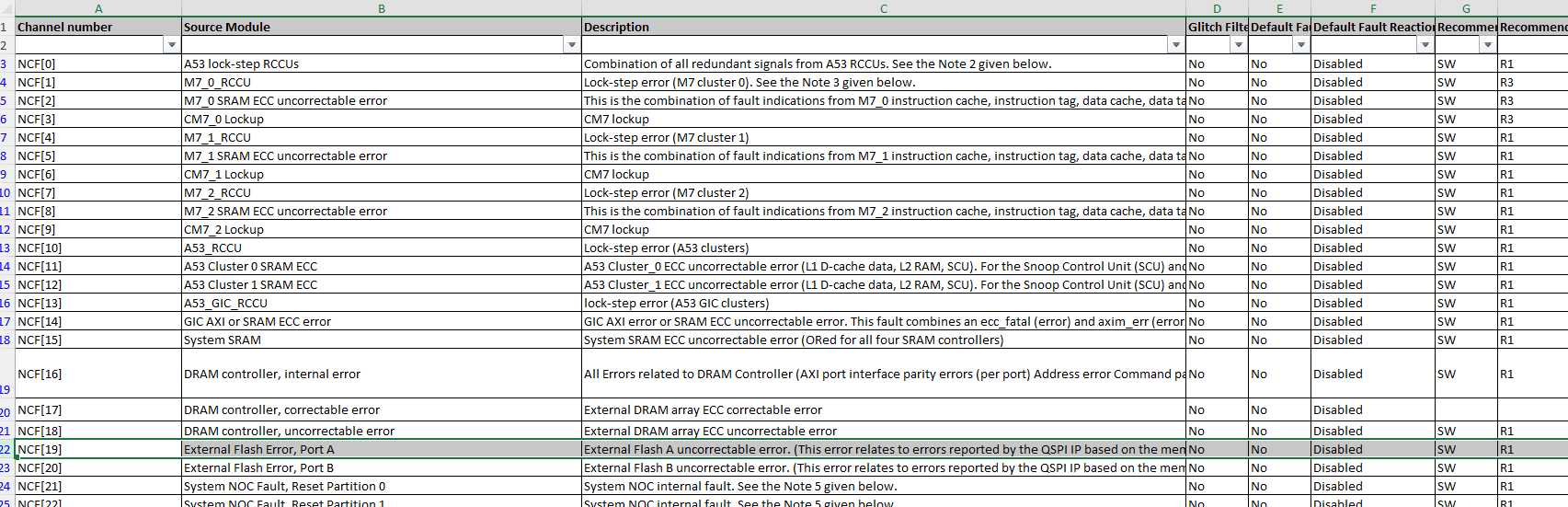1568x507 pixels.
Task: Select cell NCF[1]
Action: click(98, 82)
